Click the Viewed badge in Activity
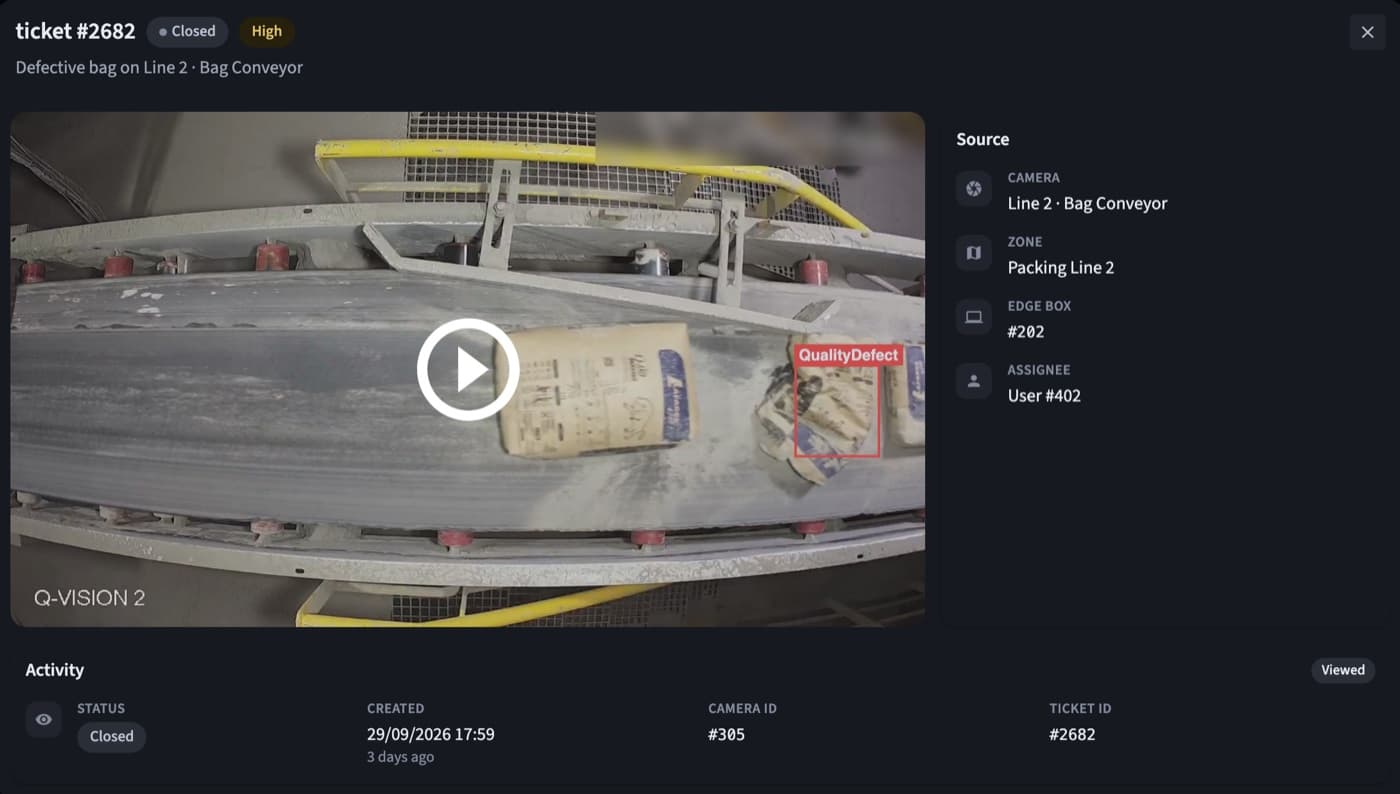 pos(1343,670)
